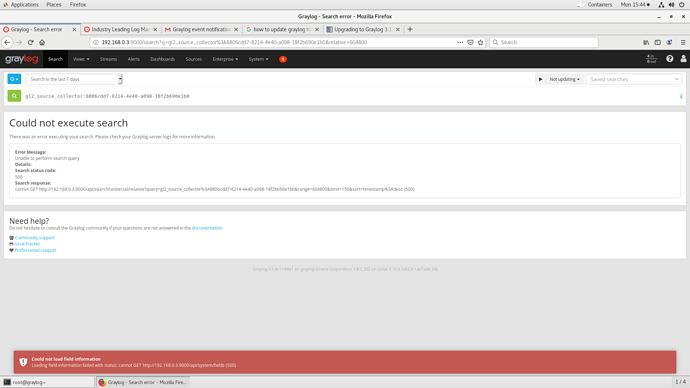Go to the Streams page
The width and height of the screenshot is (690, 388).
coord(108,59)
